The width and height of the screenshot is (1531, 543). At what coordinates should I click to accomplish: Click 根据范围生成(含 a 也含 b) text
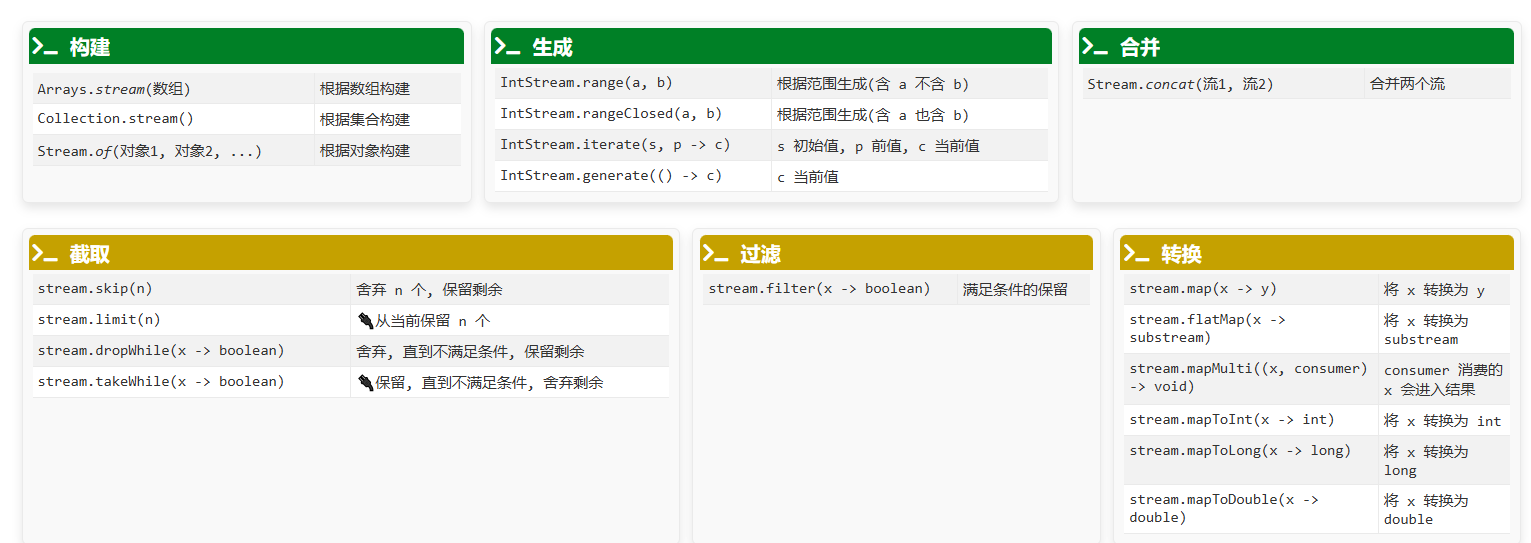[x=873, y=115]
